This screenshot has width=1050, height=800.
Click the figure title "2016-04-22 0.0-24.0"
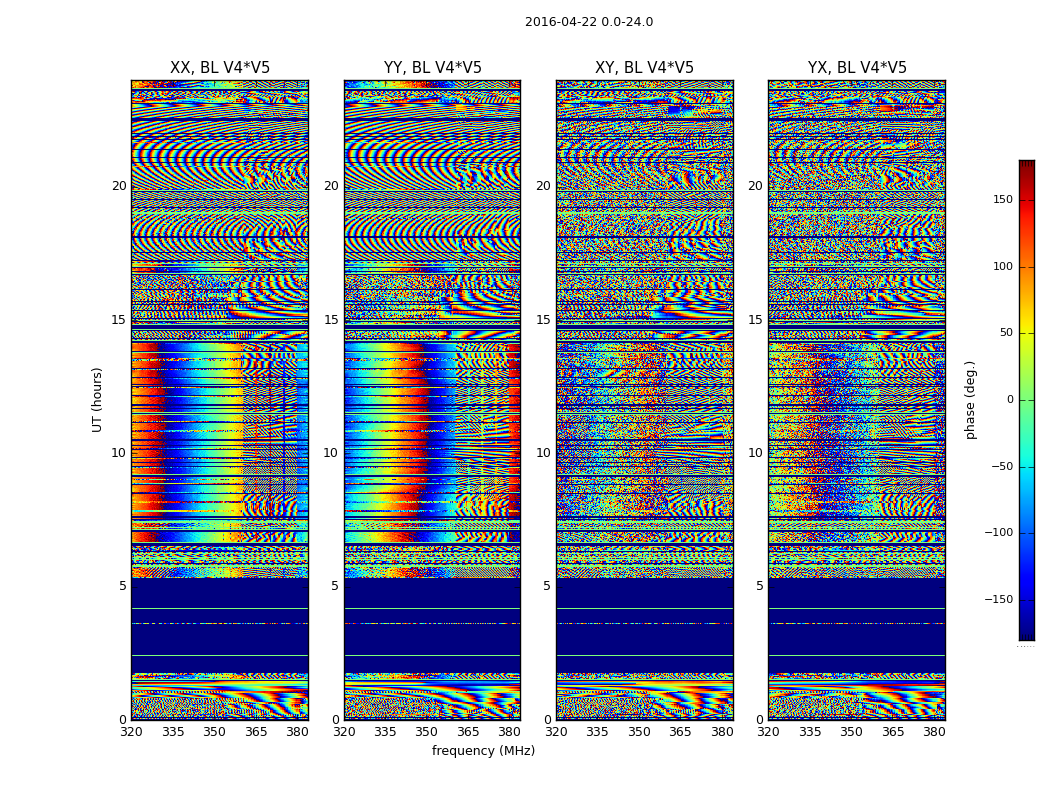coord(589,22)
